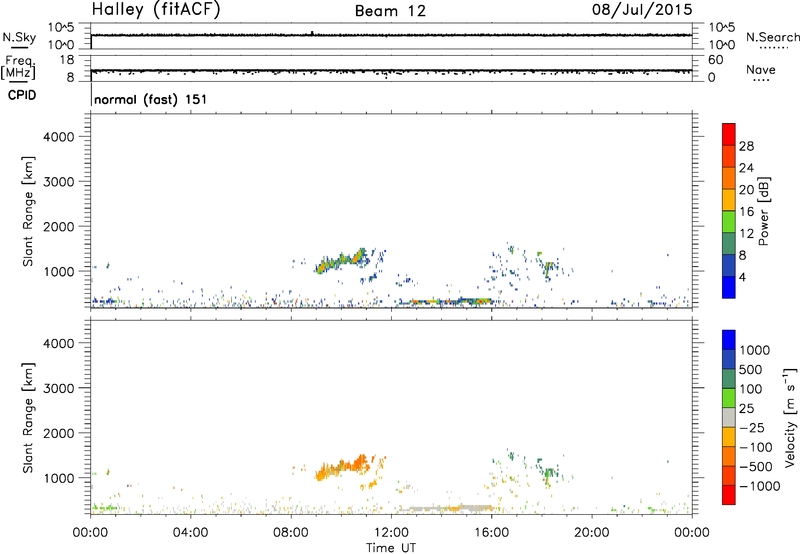Click the '1000' label on the Velocity colorbar

[755, 350]
